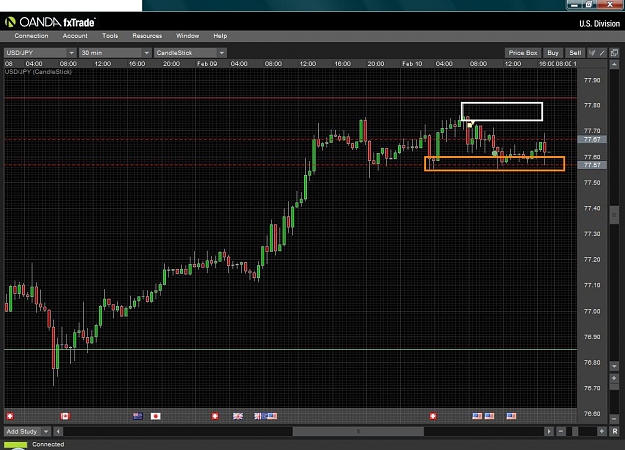Click the Canada flag news marker
The height and width of the screenshot is (450, 625).
65,416
